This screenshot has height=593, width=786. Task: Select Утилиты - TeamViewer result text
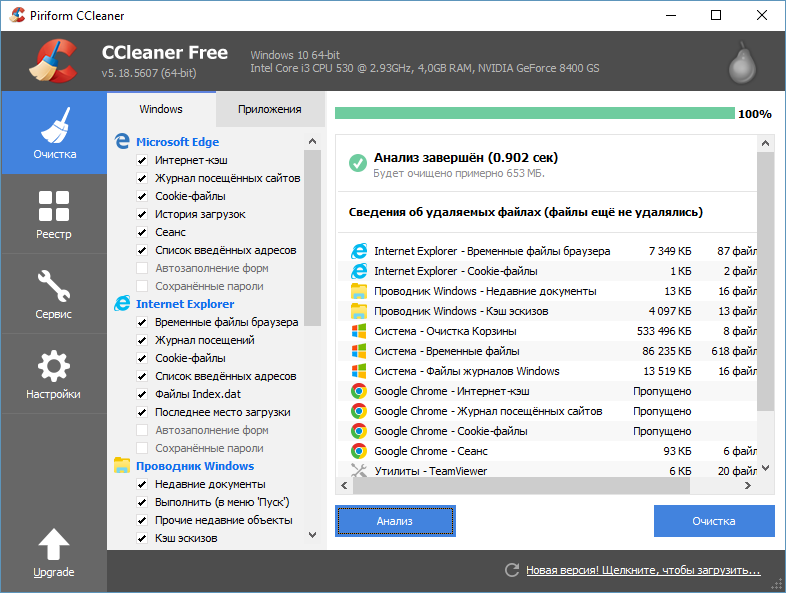[x=430, y=471]
